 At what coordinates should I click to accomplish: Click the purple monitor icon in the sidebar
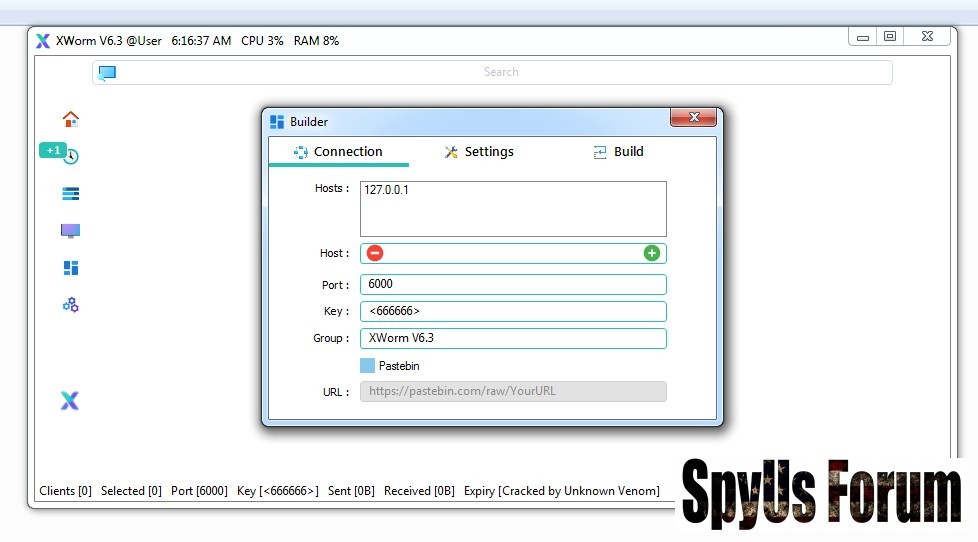coord(70,231)
